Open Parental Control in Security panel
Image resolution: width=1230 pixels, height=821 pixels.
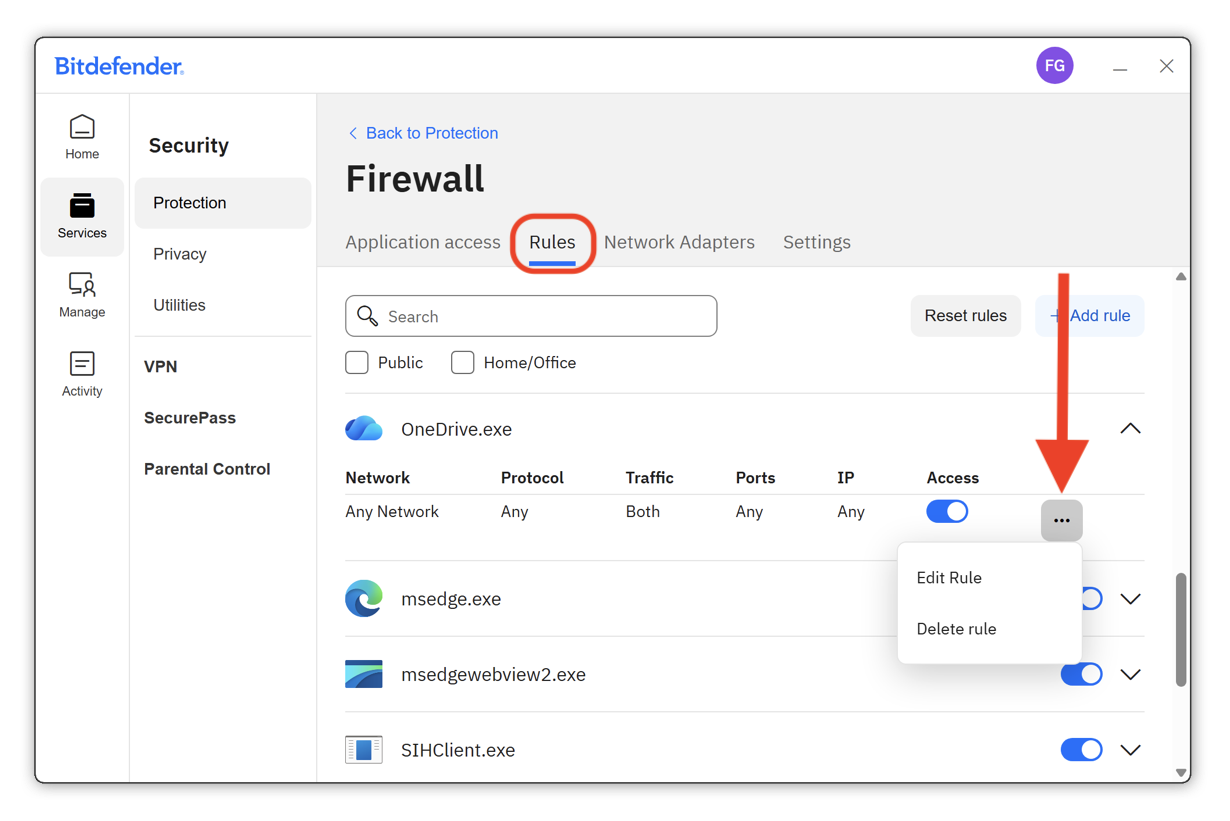pos(207,469)
